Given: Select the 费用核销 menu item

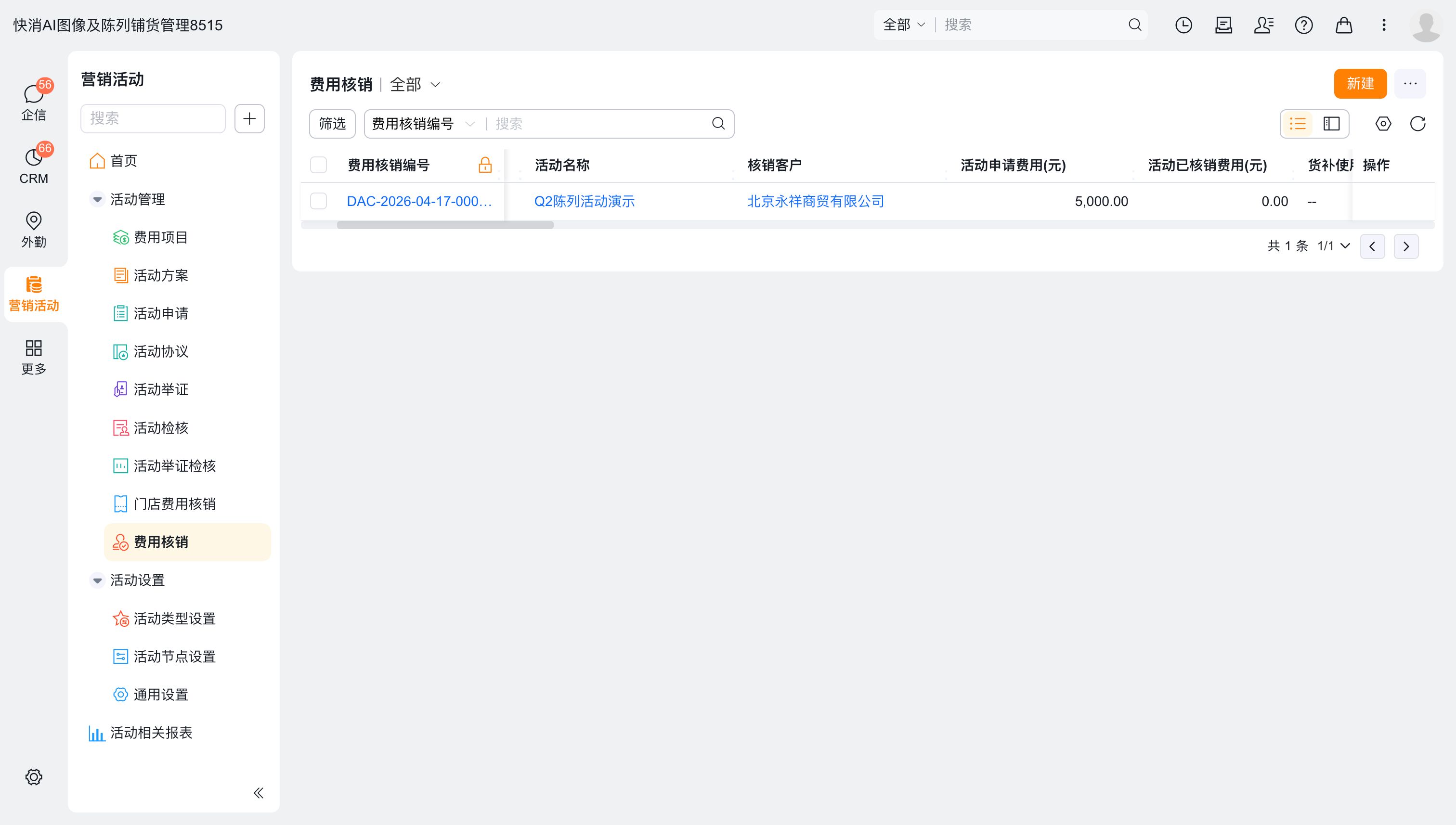Looking at the screenshot, I should (x=188, y=542).
